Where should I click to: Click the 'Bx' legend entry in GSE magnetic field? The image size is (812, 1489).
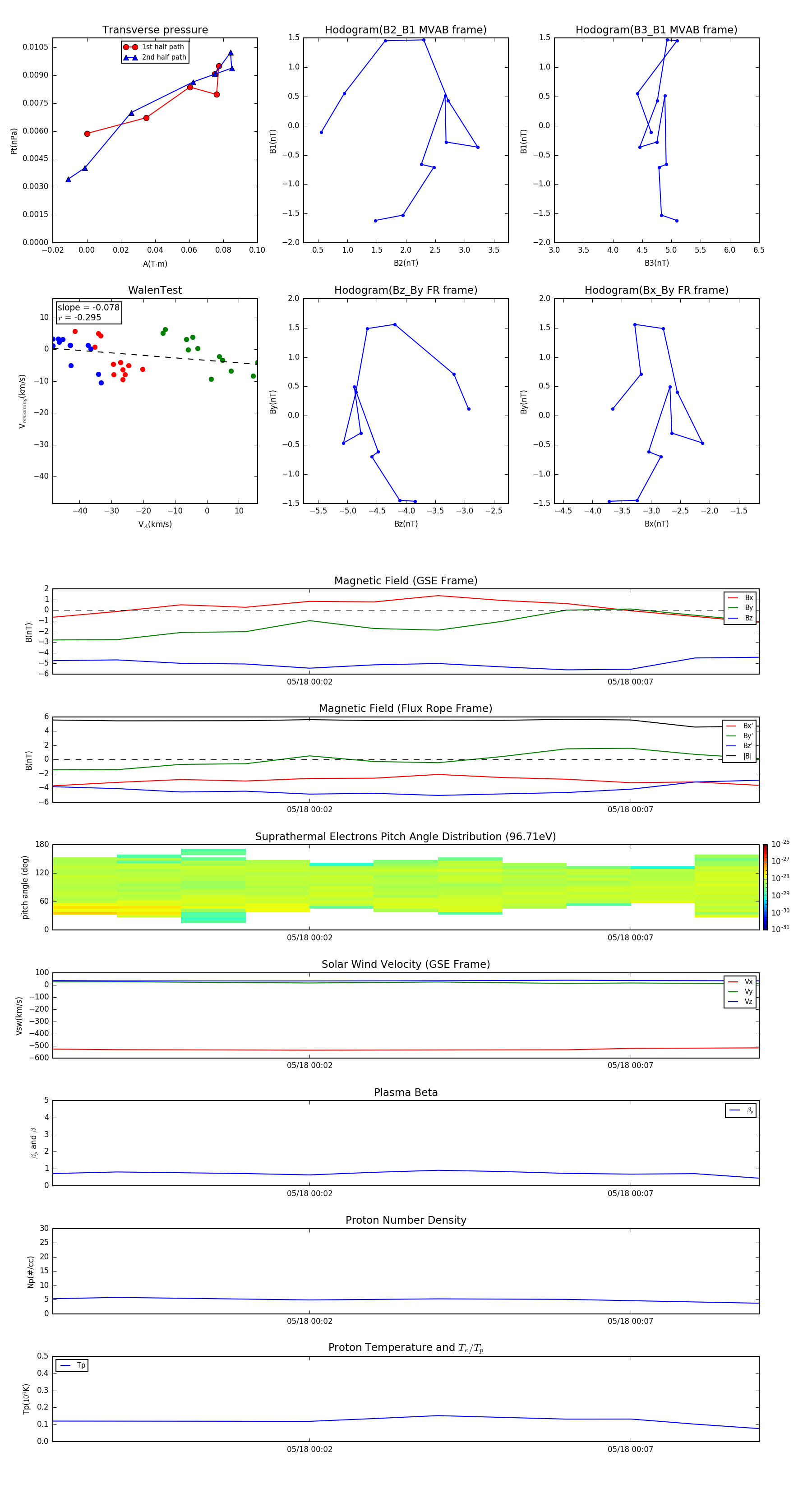click(x=740, y=598)
